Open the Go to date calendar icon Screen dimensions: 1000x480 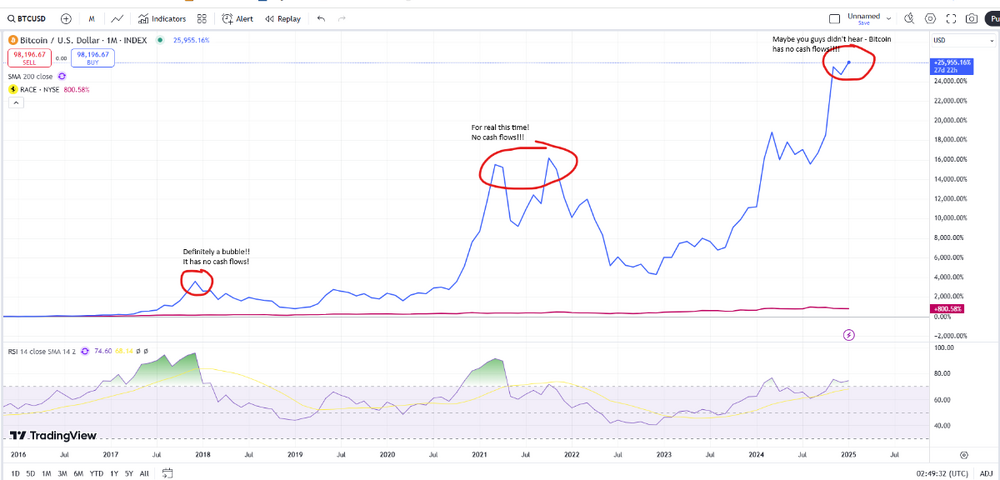pos(167,474)
